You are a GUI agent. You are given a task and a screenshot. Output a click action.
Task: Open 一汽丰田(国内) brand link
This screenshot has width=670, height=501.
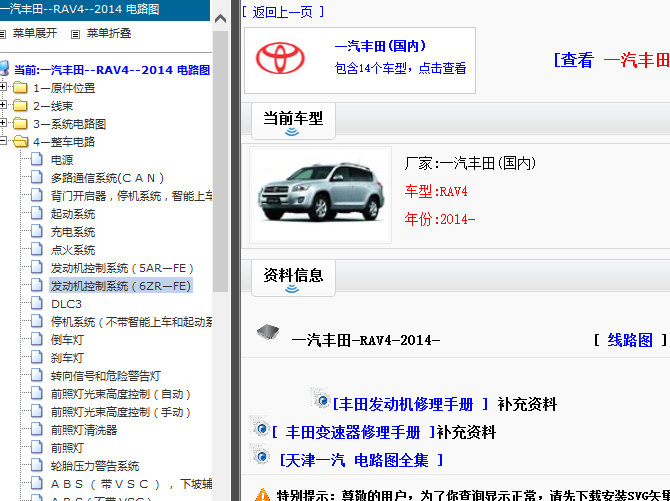click(380, 46)
